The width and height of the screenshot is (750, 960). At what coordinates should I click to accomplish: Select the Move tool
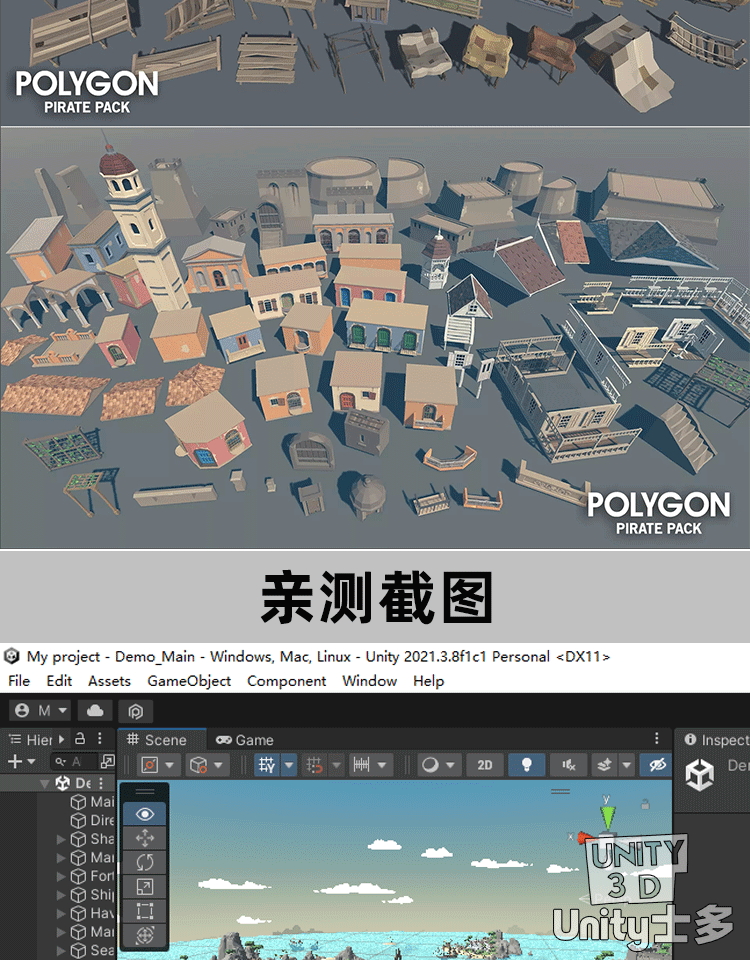click(x=144, y=838)
